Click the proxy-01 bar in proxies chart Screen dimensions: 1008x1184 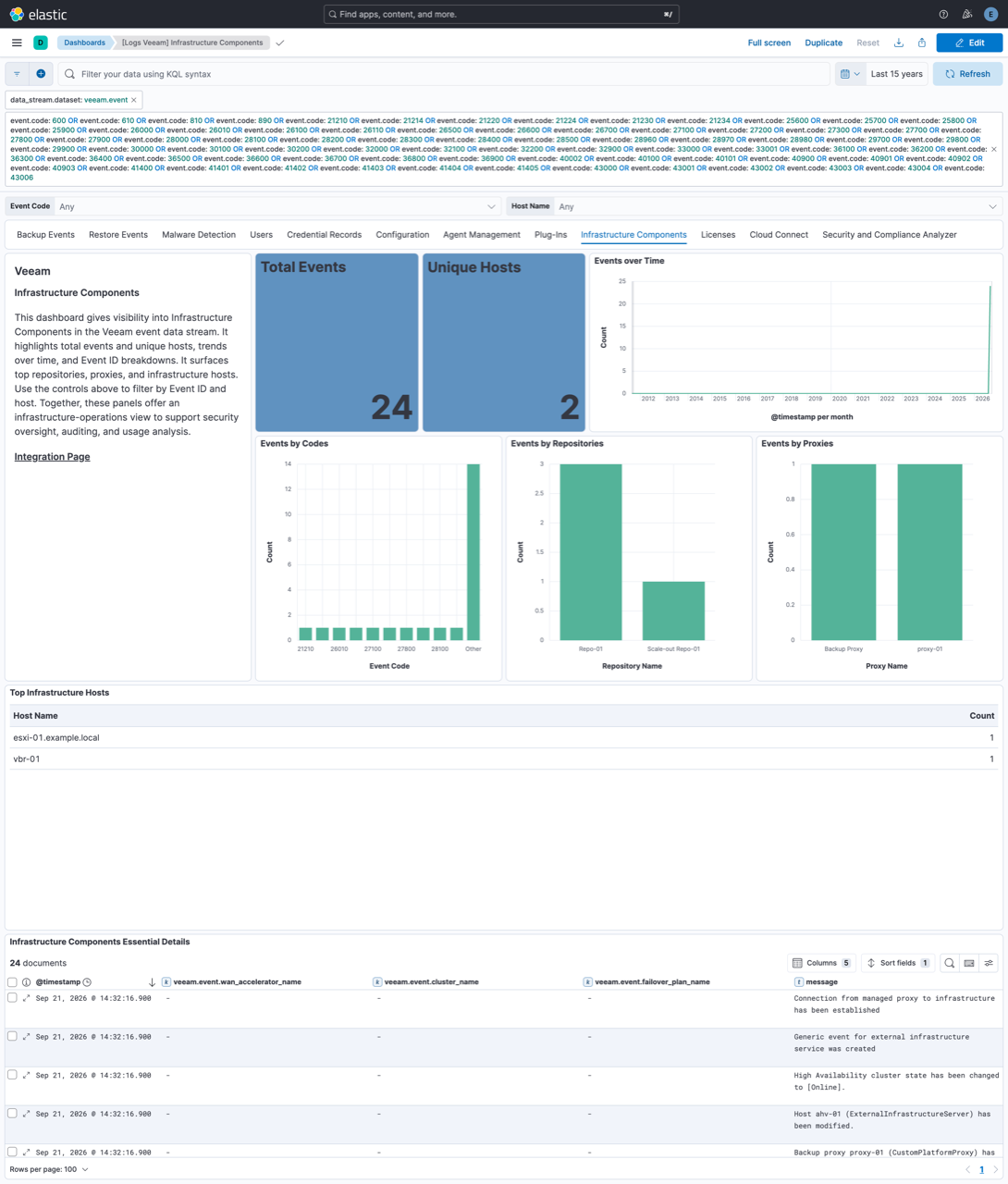[x=929, y=552]
